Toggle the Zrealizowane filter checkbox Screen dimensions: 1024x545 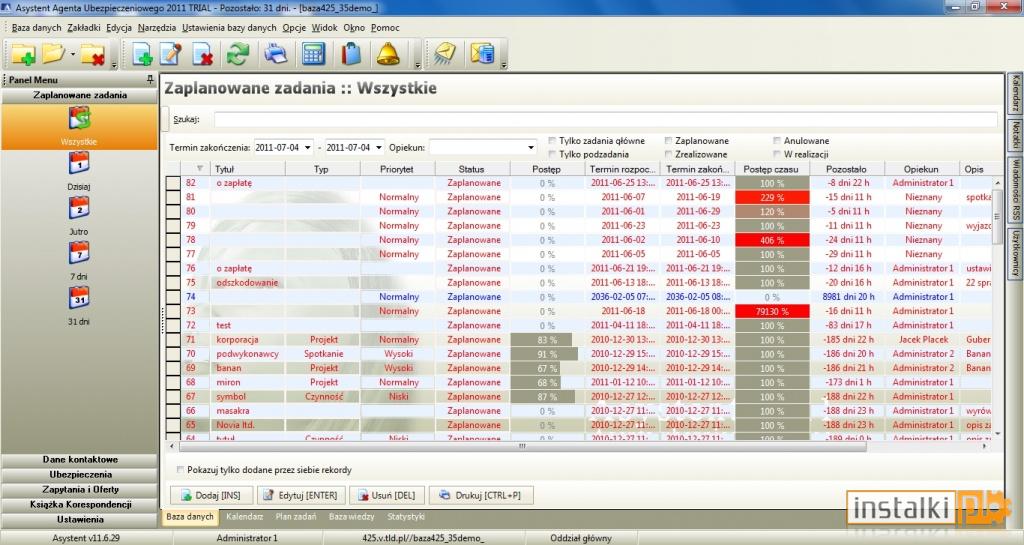tap(668, 154)
